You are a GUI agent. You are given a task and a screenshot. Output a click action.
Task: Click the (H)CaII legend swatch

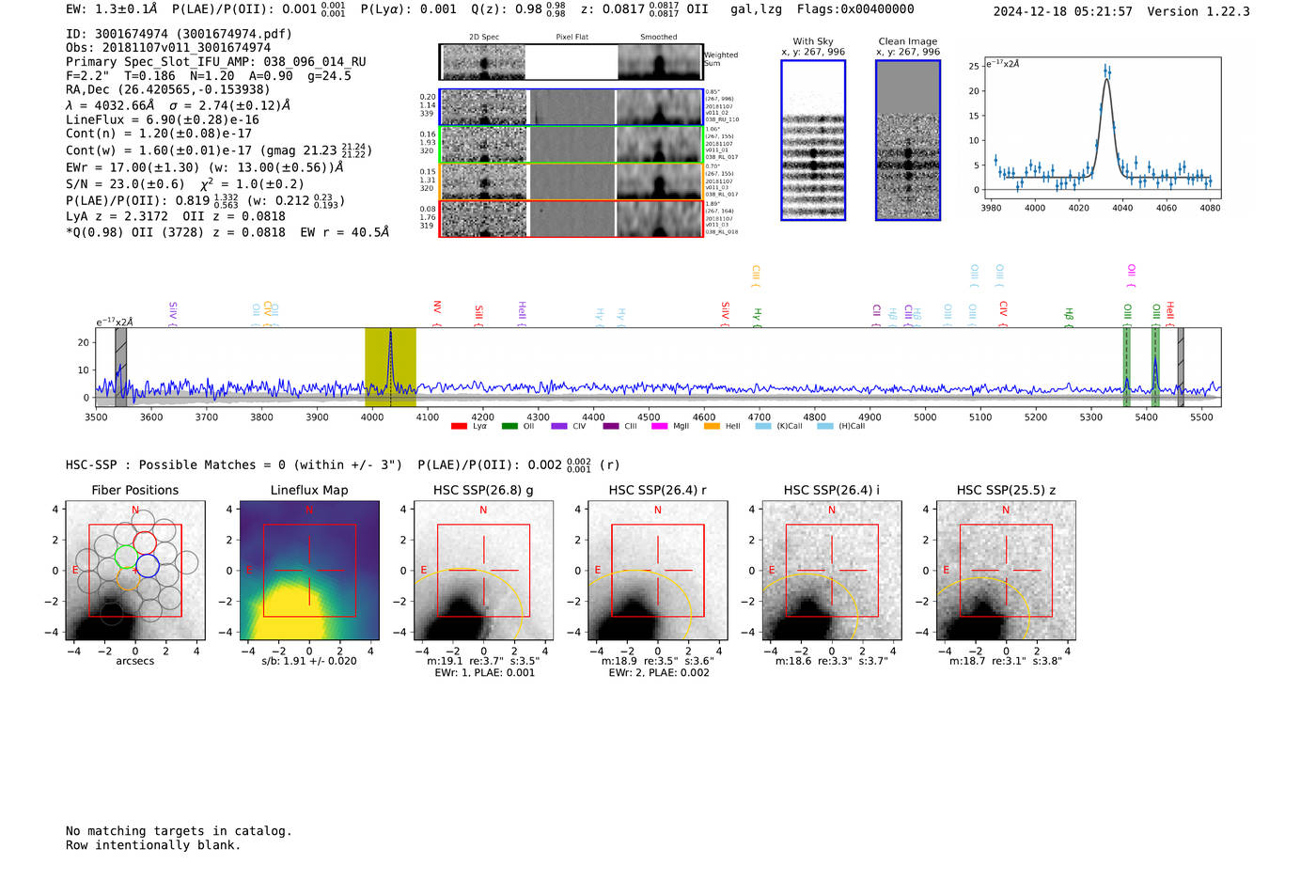[x=825, y=426]
